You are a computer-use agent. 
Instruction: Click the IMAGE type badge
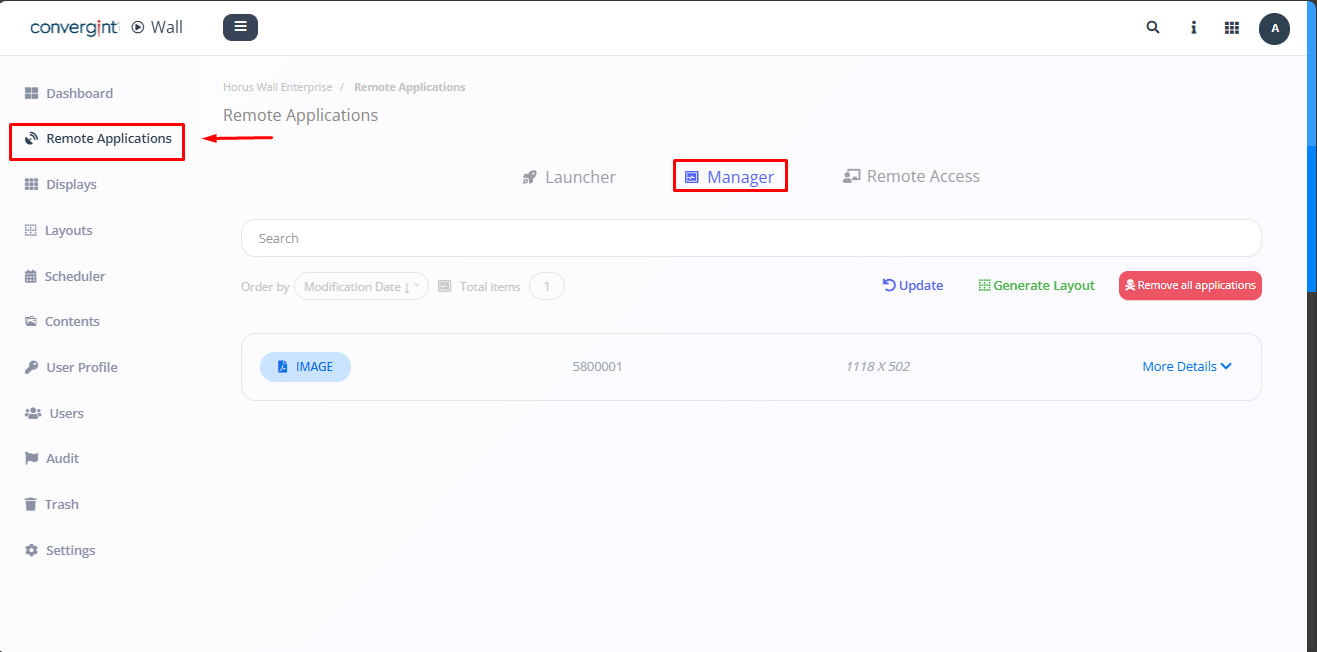tap(305, 367)
